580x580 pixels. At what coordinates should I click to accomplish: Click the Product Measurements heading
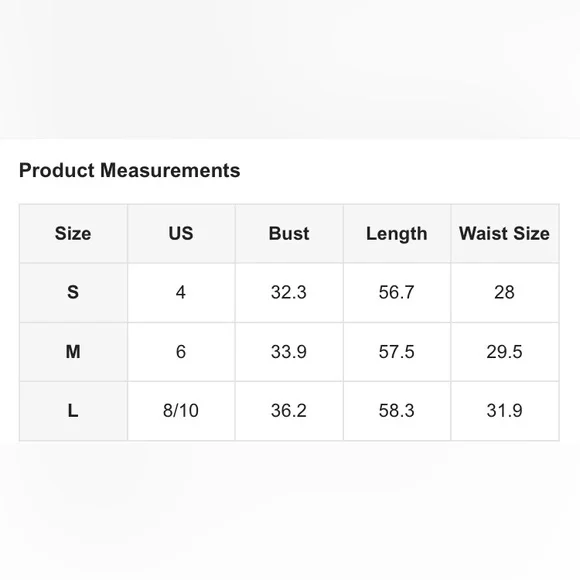129,171
